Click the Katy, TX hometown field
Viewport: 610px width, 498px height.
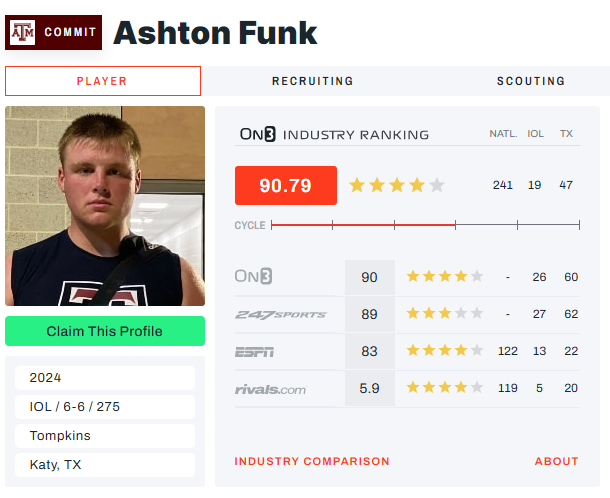105,465
